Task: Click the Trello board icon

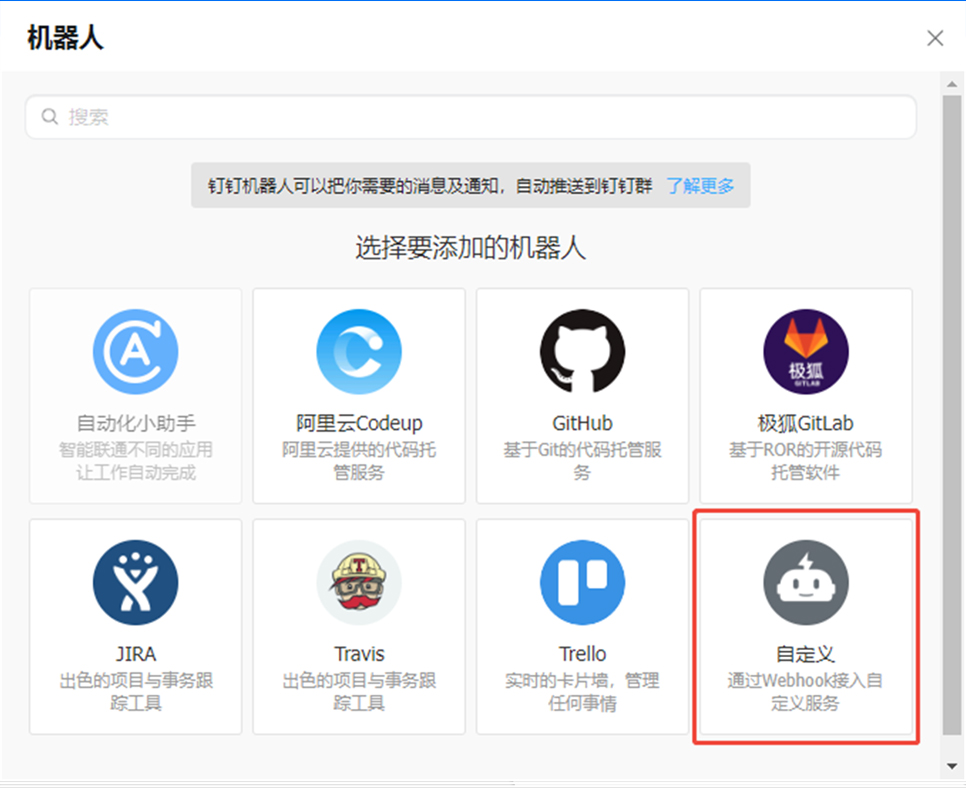Action: [582, 583]
